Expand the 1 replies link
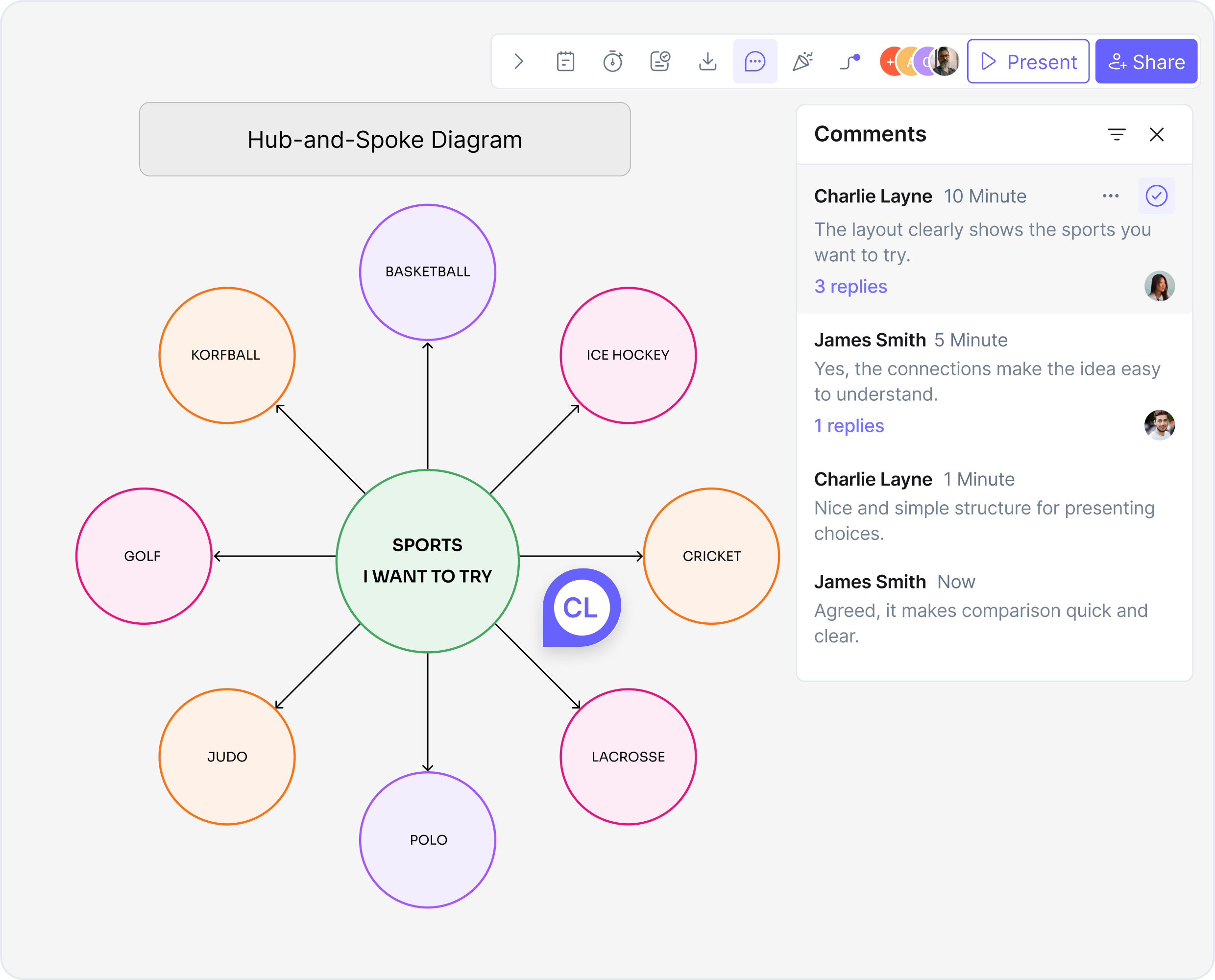Viewport: 1215px width, 980px height. [849, 425]
